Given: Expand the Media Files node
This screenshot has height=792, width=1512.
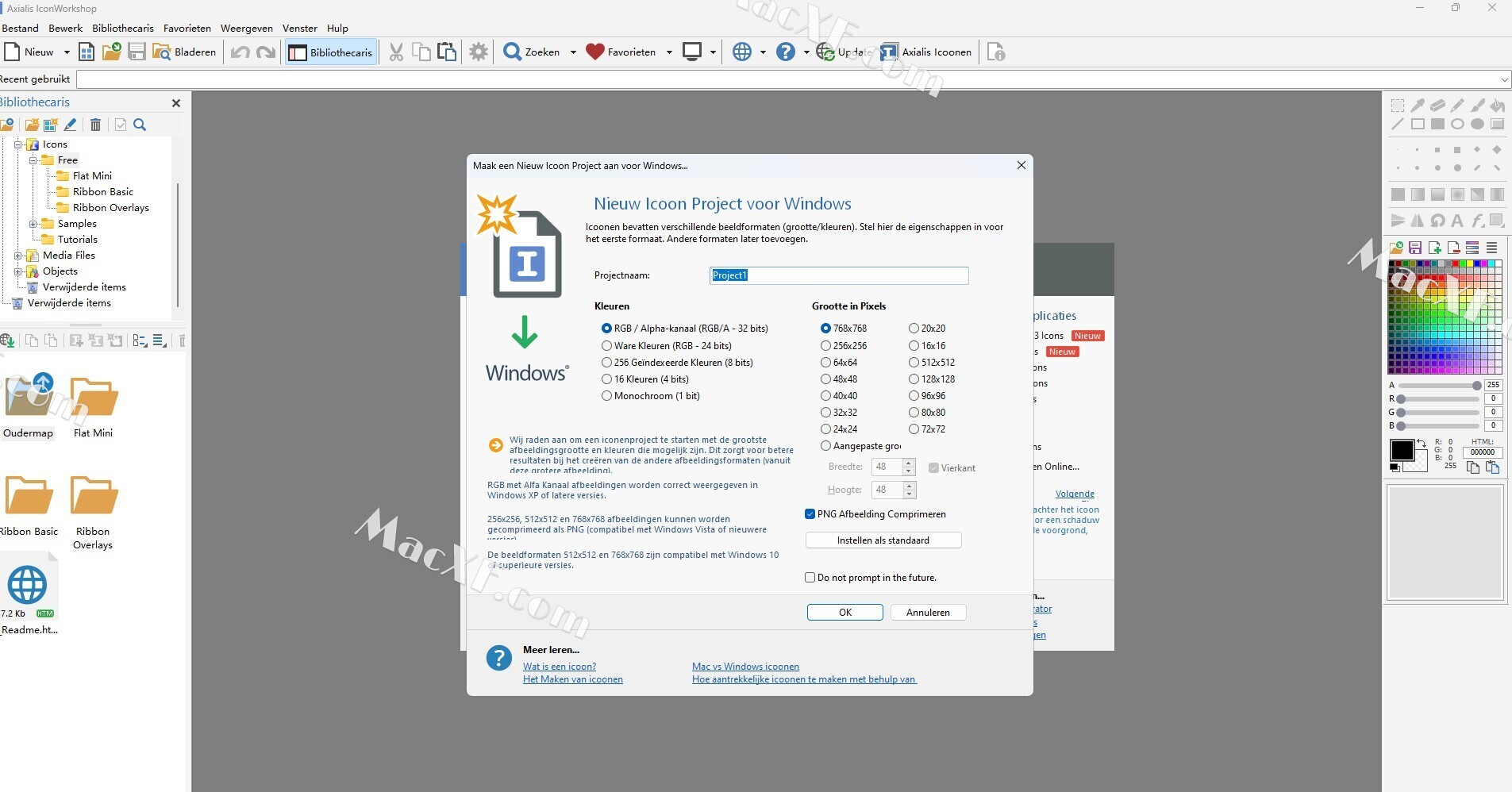Looking at the screenshot, I should [18, 256].
